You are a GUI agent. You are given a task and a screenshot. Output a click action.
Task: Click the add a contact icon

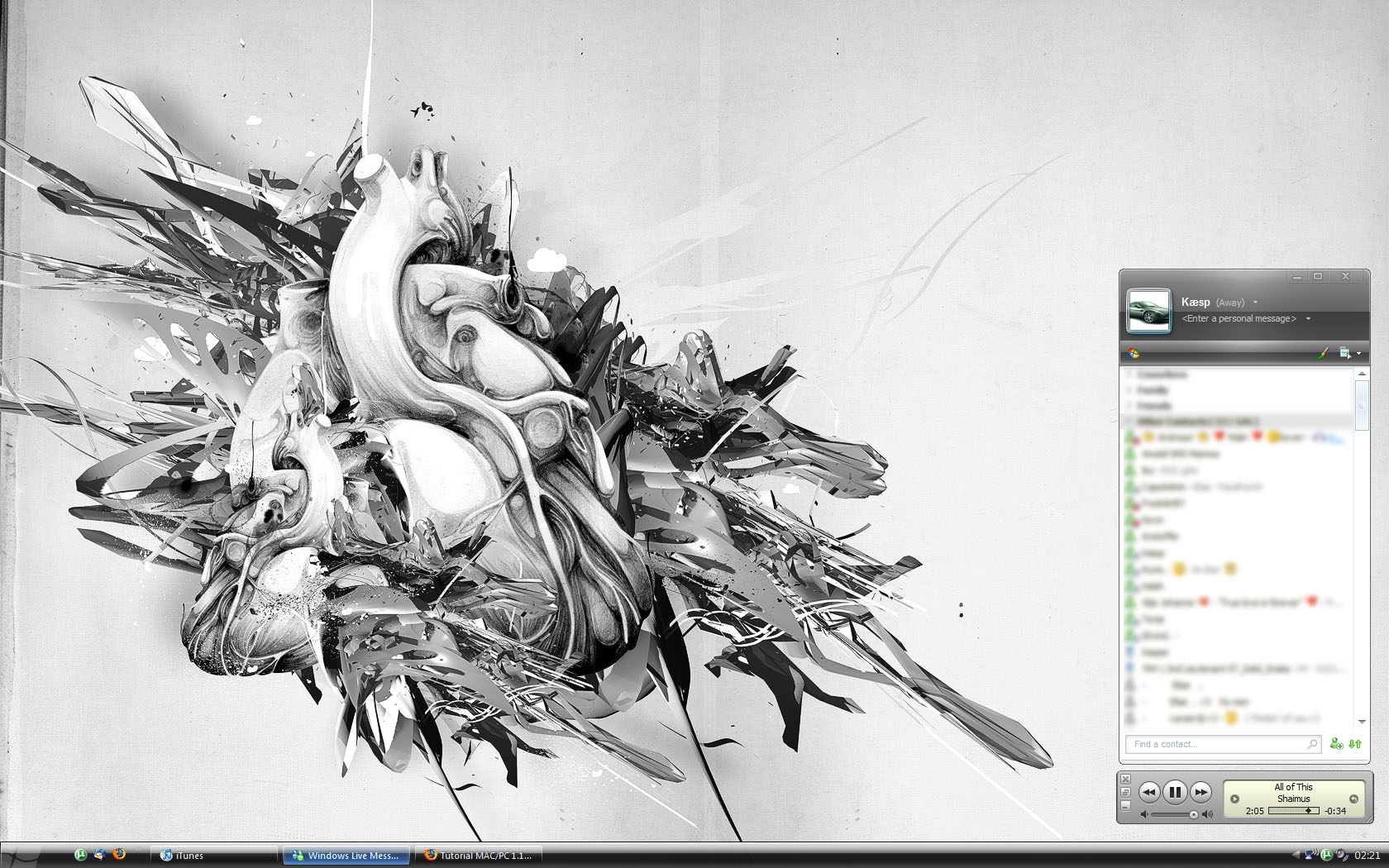tap(1336, 744)
